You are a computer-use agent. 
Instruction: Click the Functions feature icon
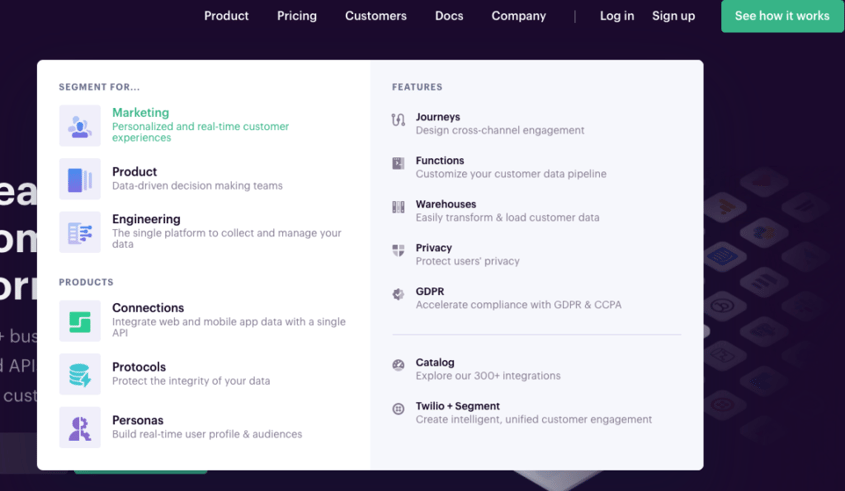click(398, 163)
